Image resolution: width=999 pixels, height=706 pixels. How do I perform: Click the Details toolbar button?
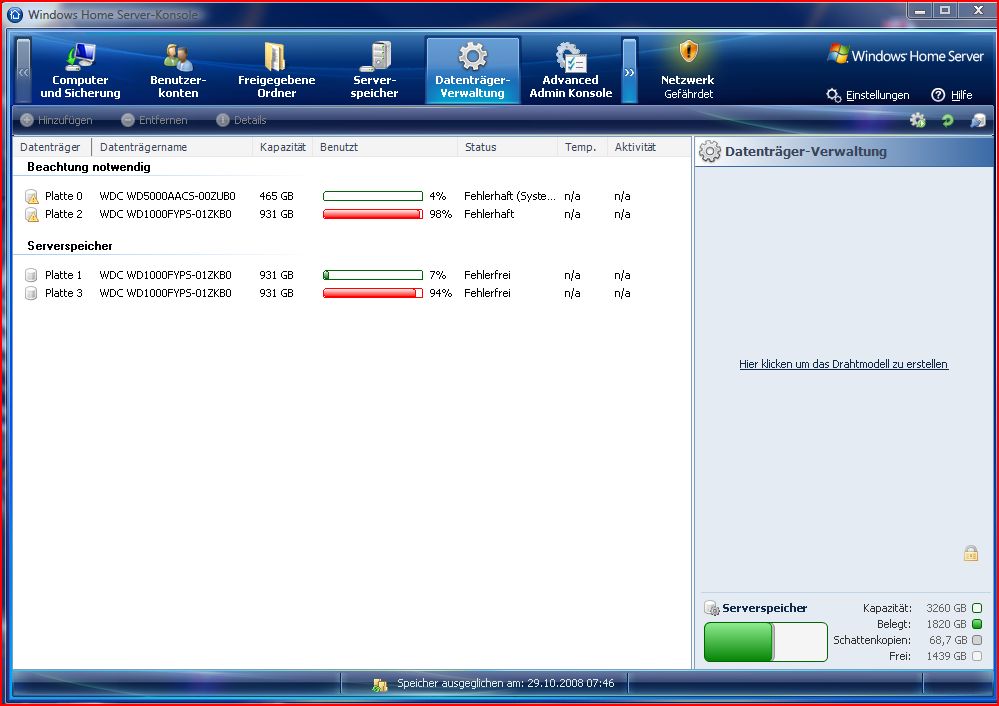pos(241,120)
